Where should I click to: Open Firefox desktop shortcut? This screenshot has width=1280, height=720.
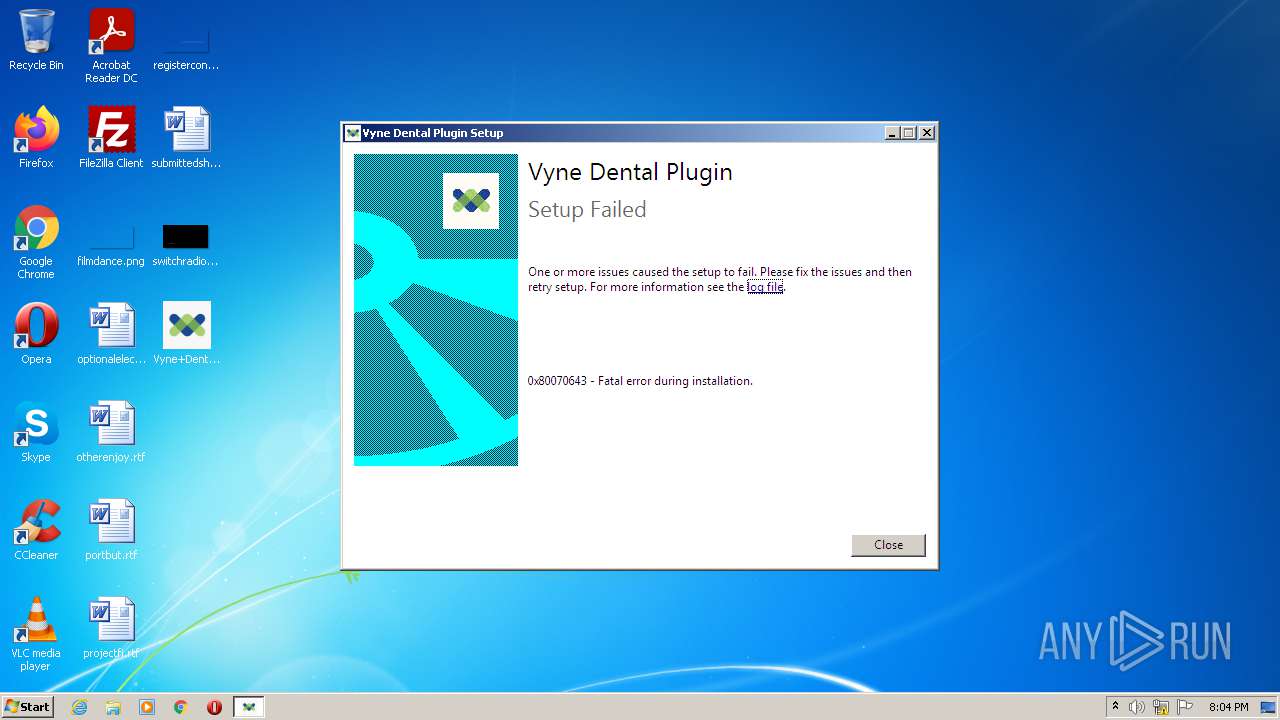[x=36, y=138]
